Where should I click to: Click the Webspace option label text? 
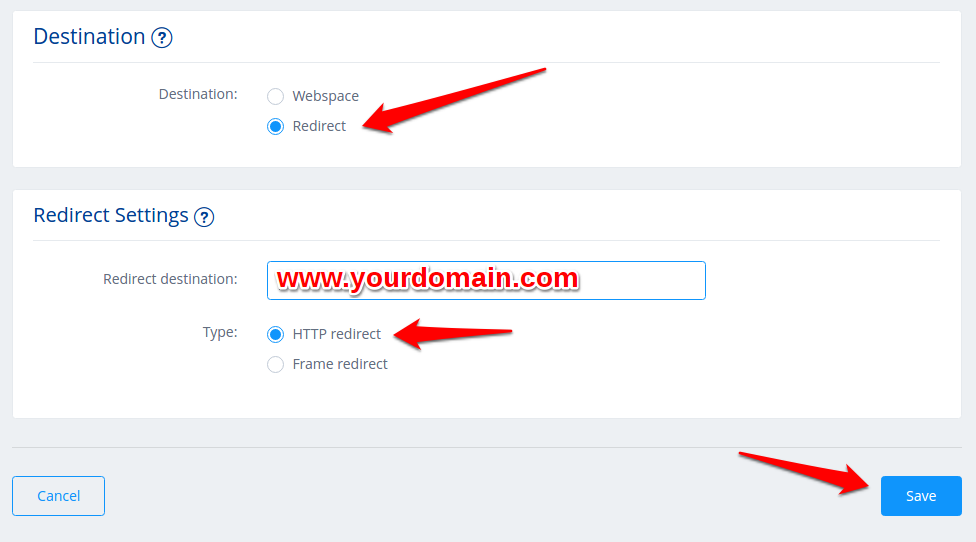coord(326,96)
